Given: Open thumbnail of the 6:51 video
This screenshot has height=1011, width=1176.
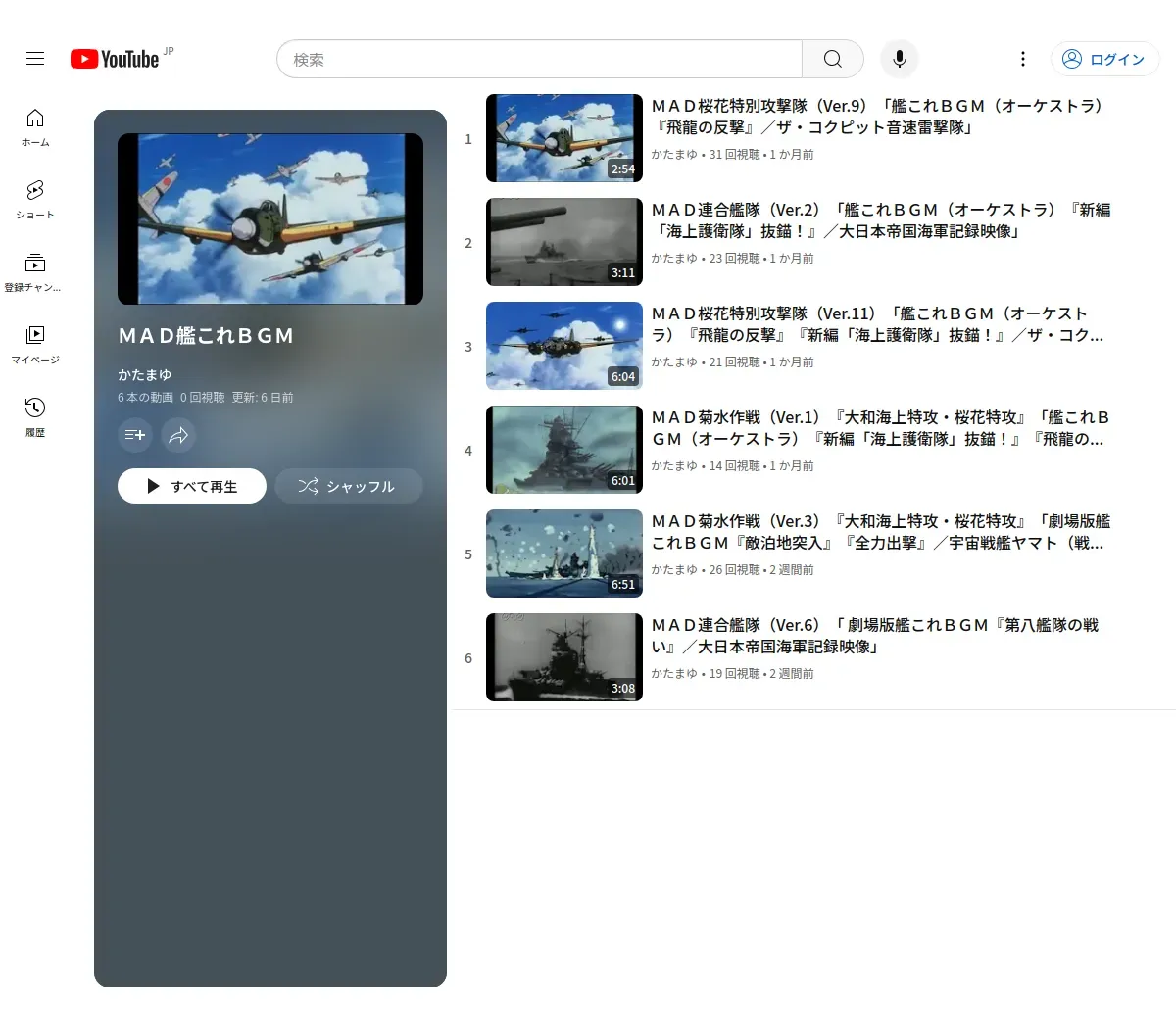Looking at the screenshot, I should (564, 554).
